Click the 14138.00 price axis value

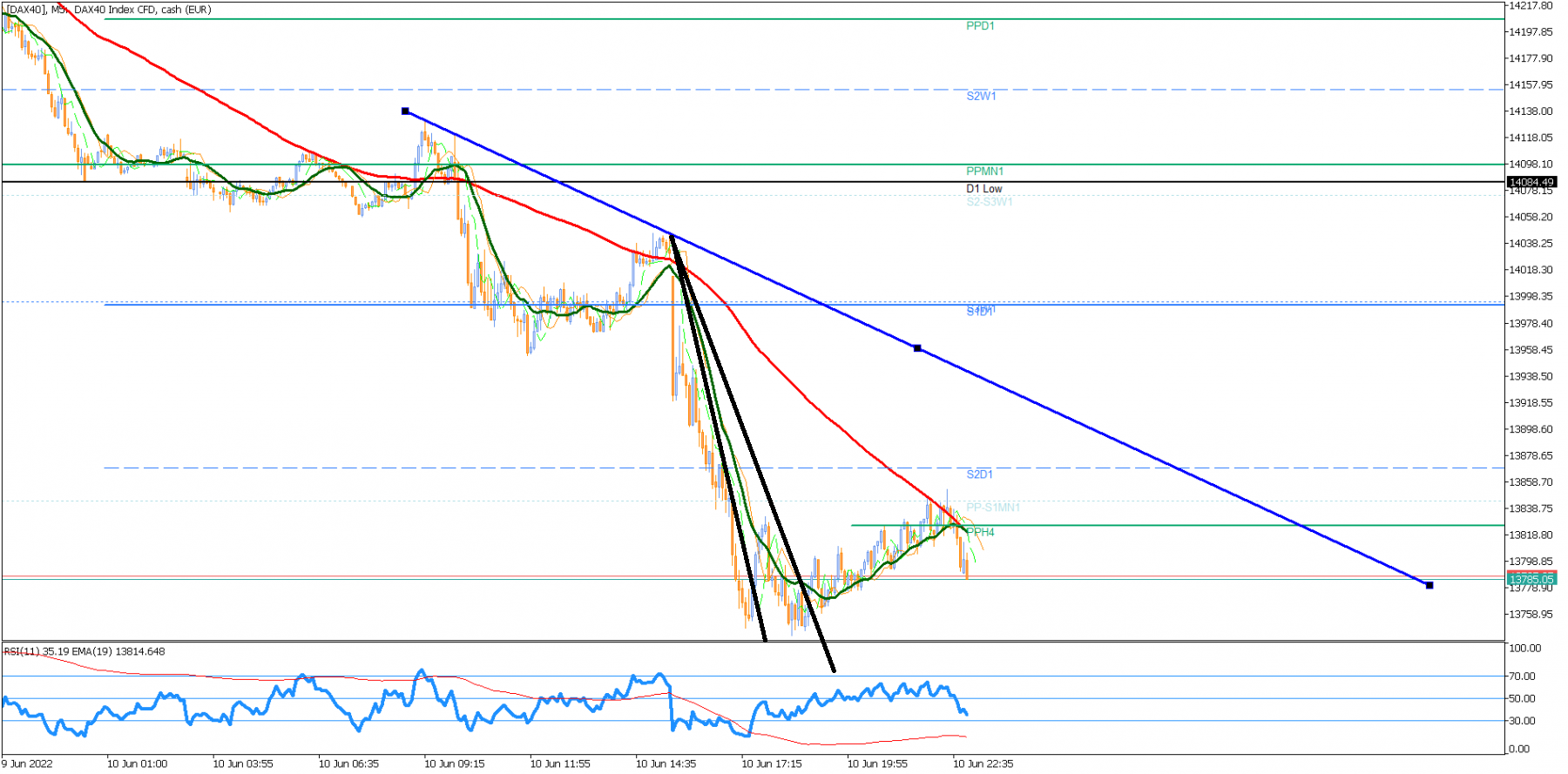[x=1531, y=111]
